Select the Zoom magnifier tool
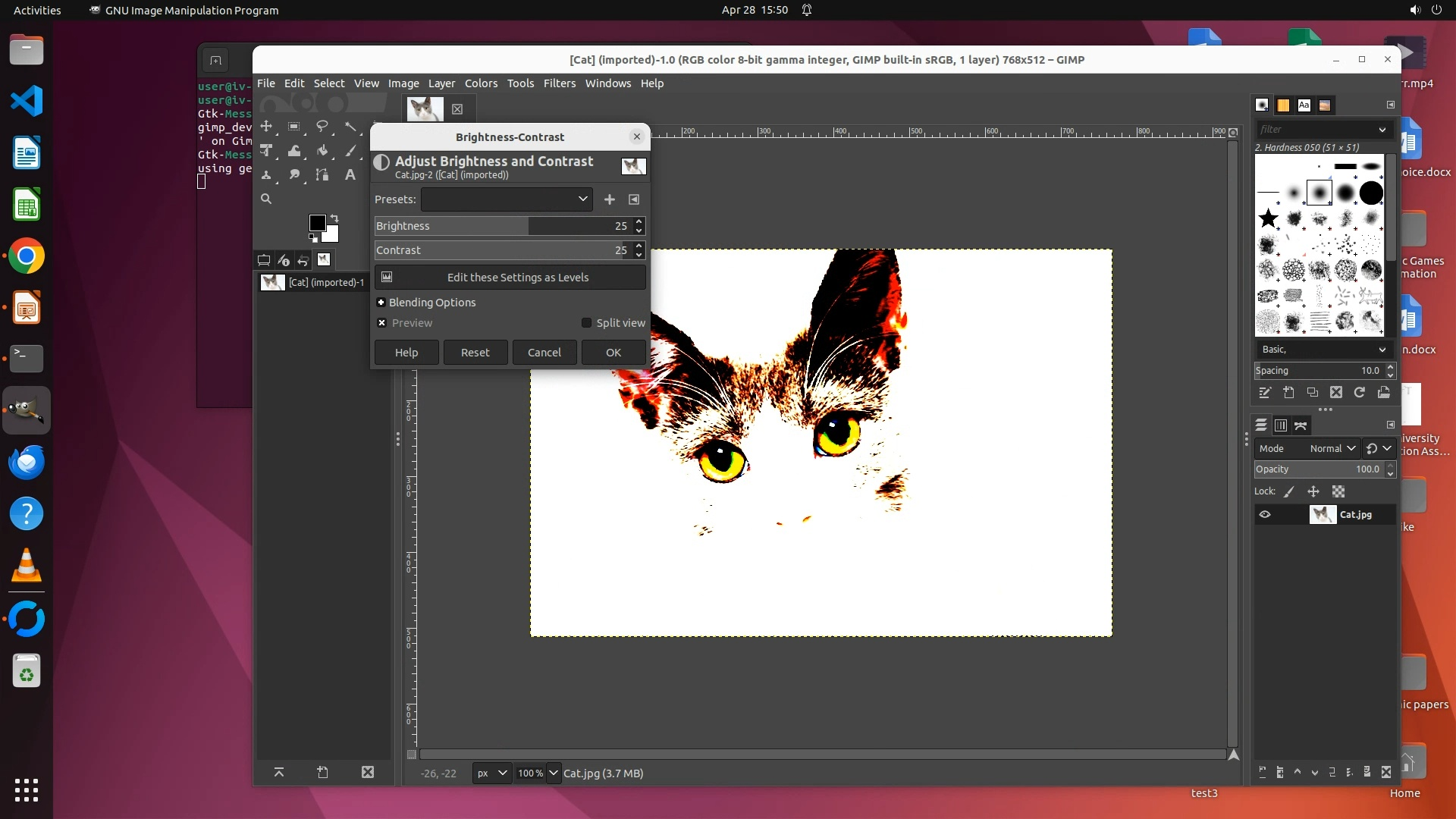Image resolution: width=1456 pixels, height=819 pixels. pyautogui.click(x=266, y=199)
